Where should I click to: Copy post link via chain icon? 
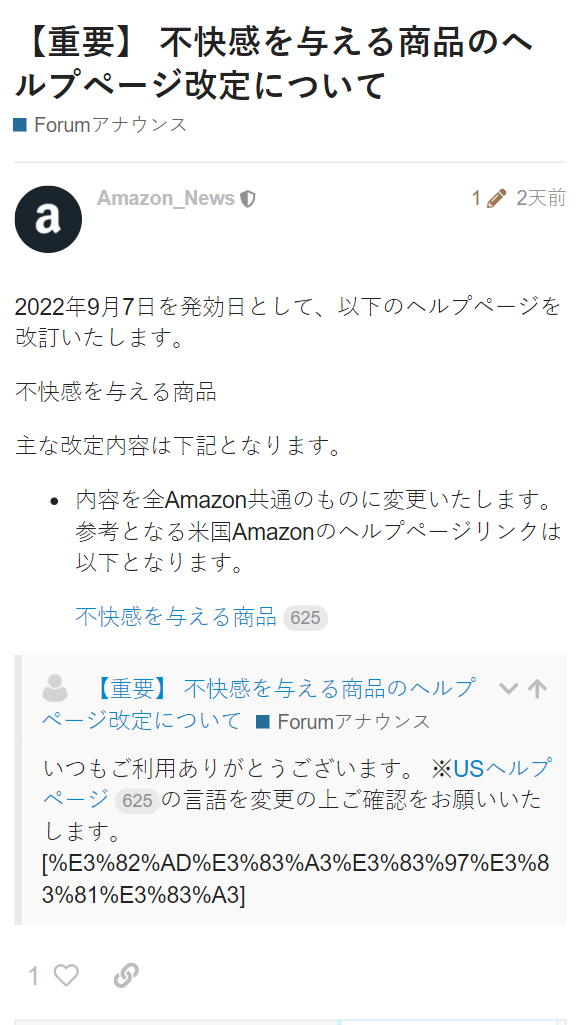coord(125,976)
